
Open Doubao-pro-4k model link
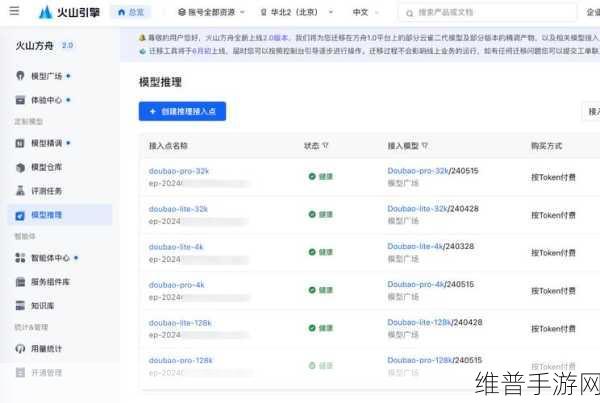coord(416,284)
